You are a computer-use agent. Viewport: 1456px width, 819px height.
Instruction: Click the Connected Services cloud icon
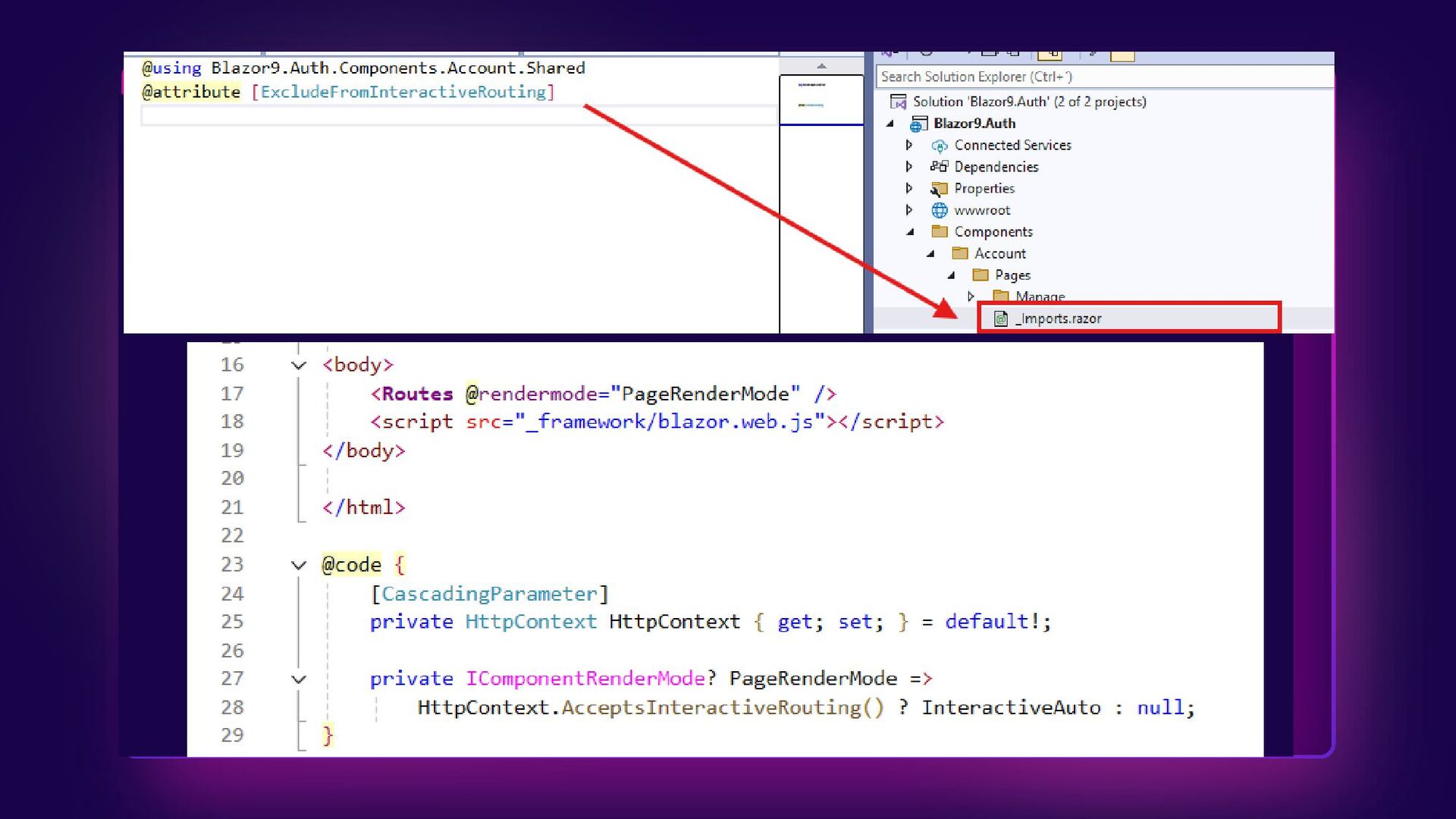click(939, 146)
